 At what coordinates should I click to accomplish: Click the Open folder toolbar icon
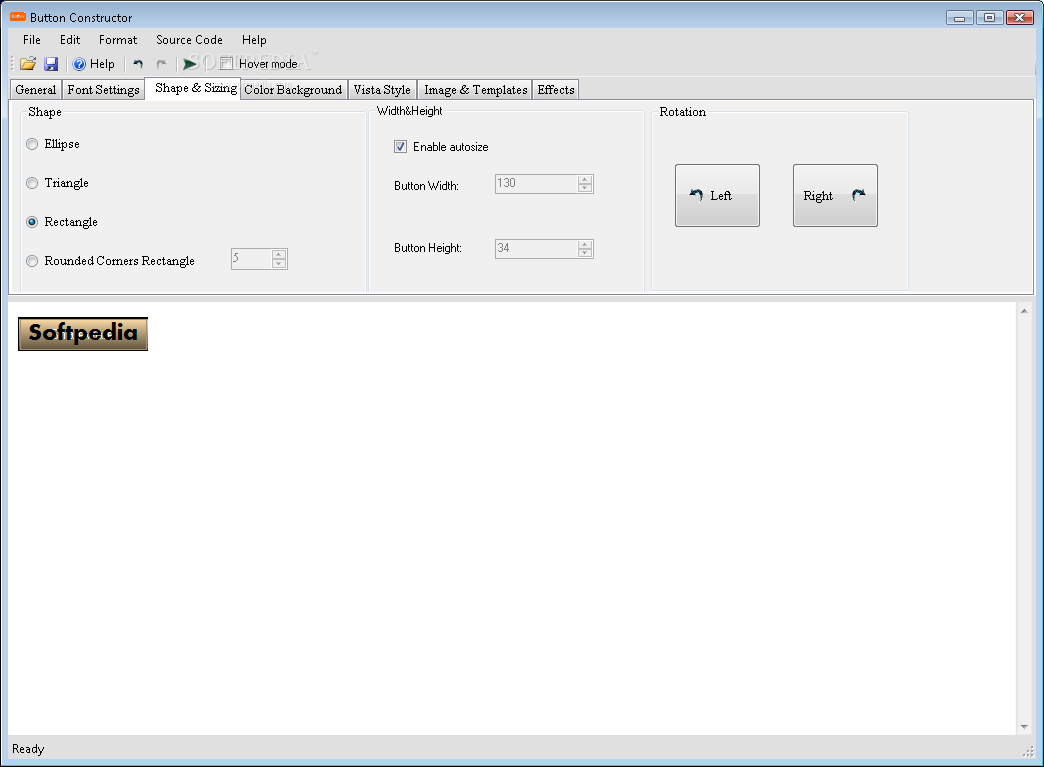coord(28,64)
